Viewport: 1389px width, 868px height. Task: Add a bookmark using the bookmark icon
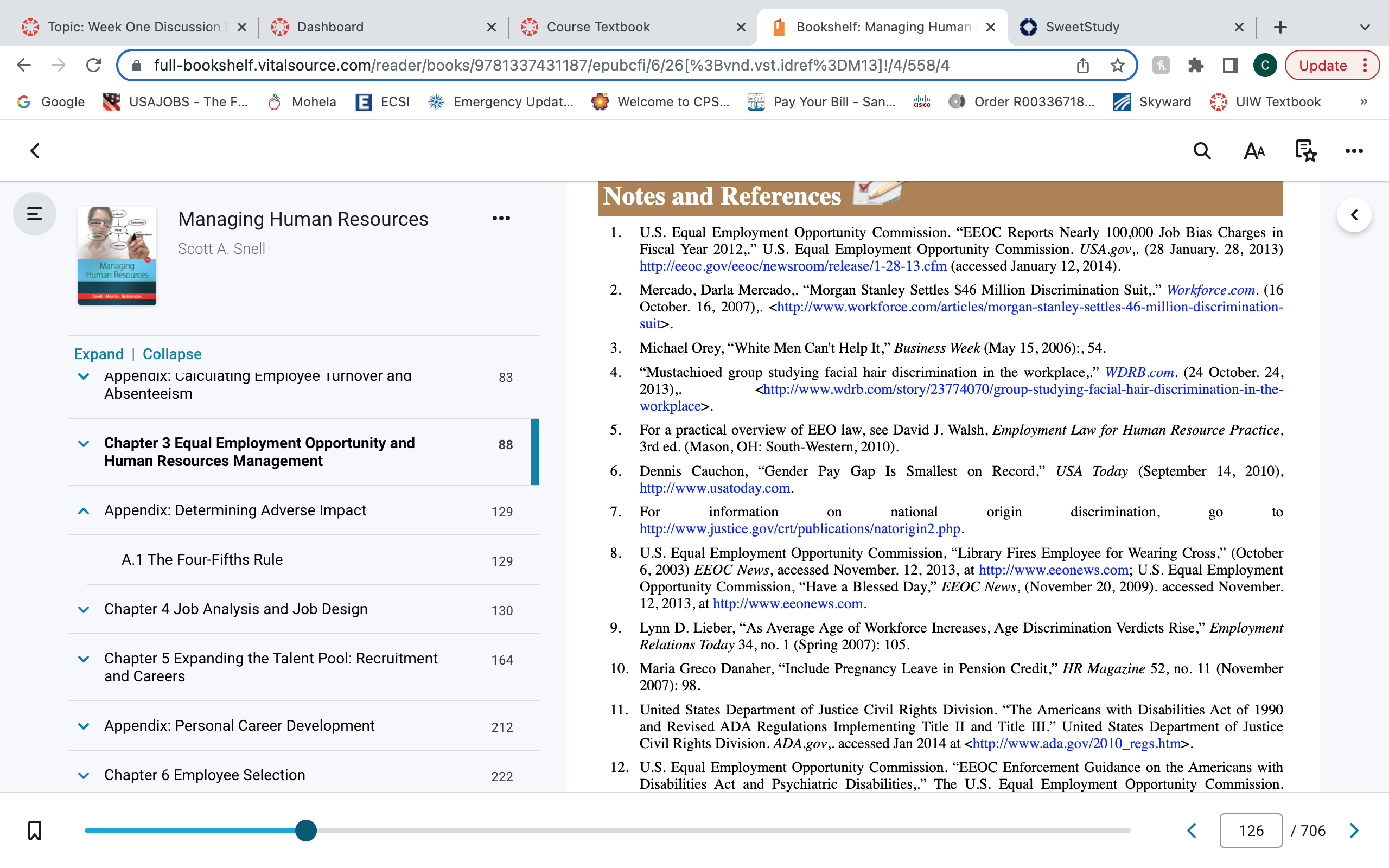tap(34, 830)
